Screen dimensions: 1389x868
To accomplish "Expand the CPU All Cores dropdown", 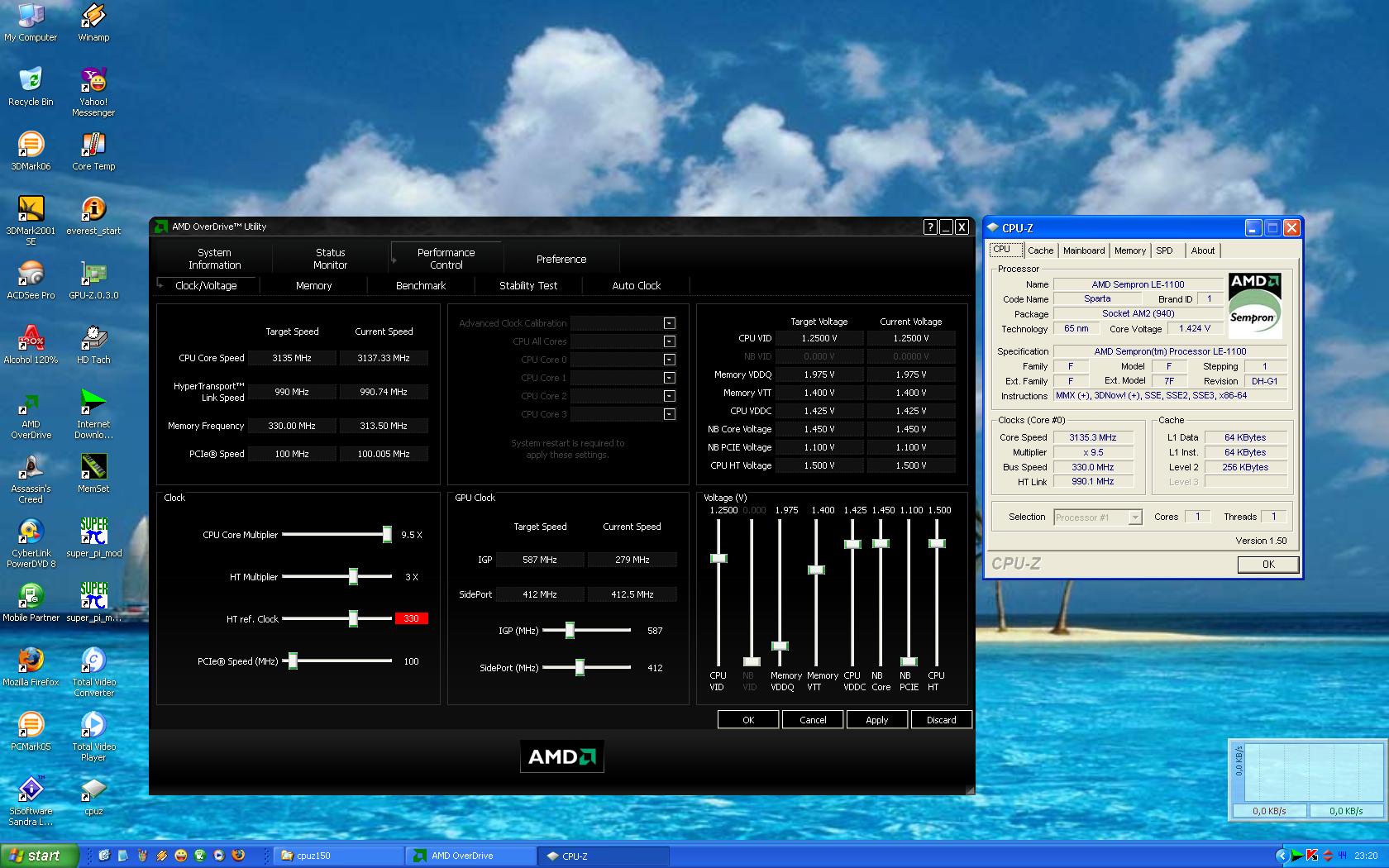I will 670,341.
